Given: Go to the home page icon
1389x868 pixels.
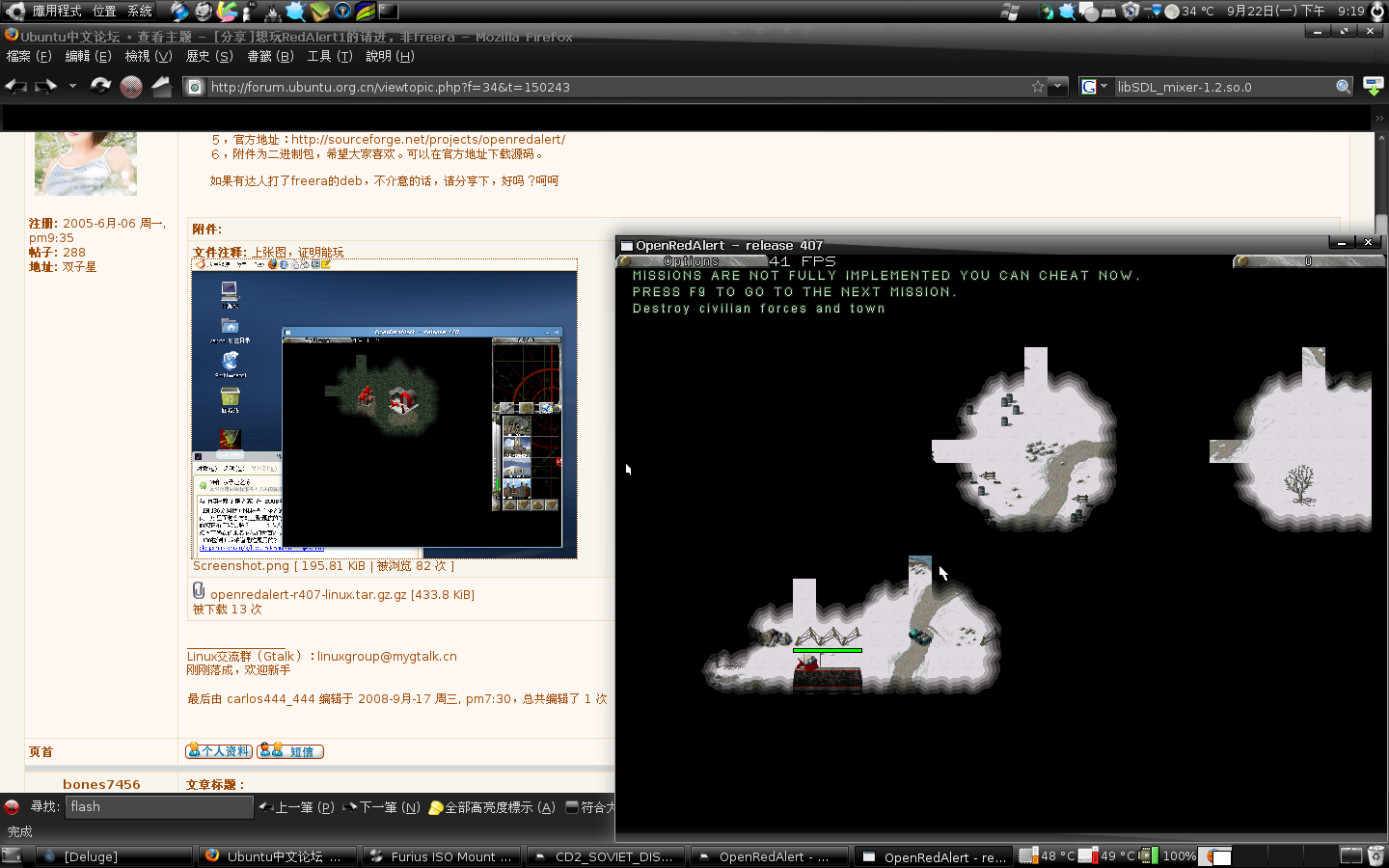Looking at the screenshot, I should click(x=161, y=87).
